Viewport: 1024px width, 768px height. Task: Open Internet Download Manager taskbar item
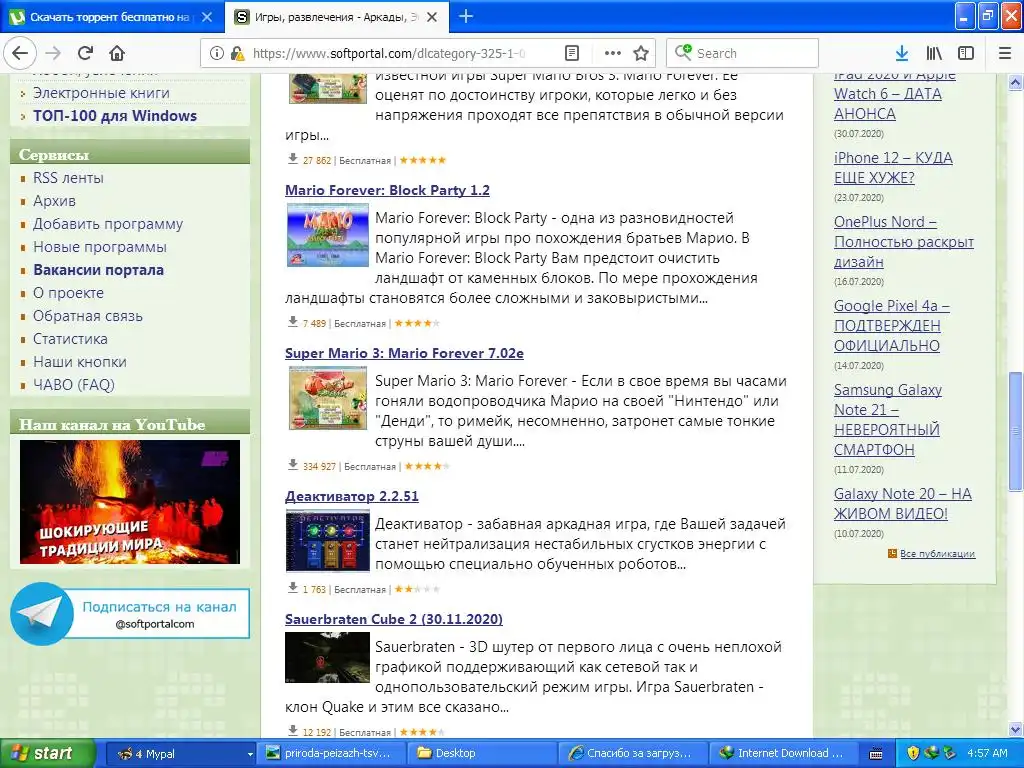pos(784,753)
